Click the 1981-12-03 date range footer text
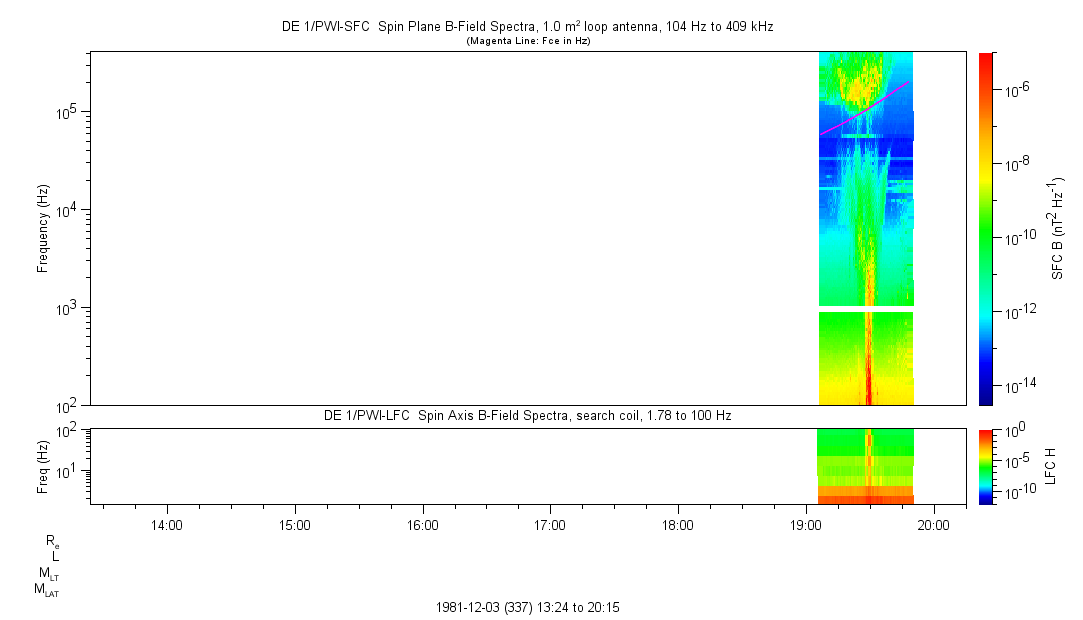 (529, 607)
